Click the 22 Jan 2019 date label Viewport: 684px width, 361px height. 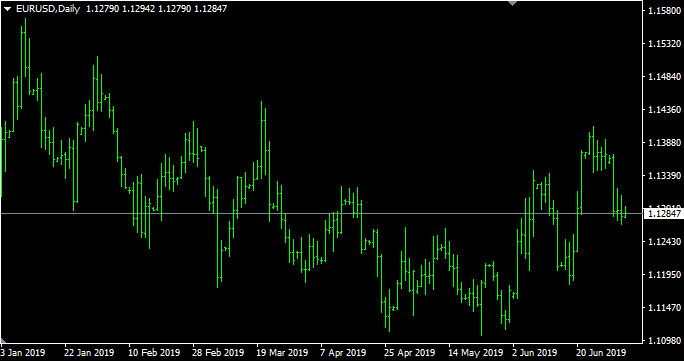pos(89,352)
